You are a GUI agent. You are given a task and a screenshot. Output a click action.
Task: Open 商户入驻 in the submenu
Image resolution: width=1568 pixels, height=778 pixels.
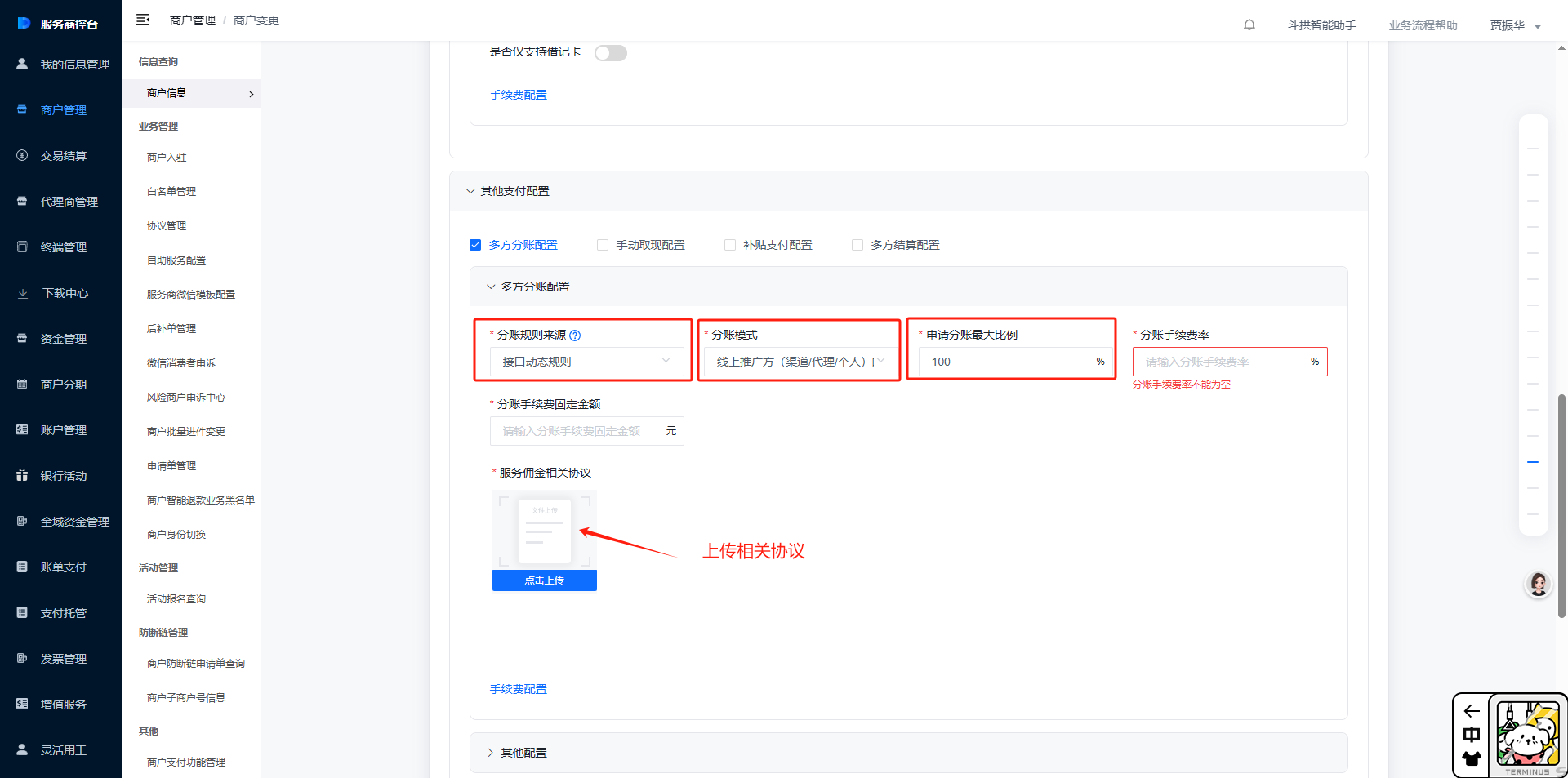pyautogui.click(x=167, y=158)
